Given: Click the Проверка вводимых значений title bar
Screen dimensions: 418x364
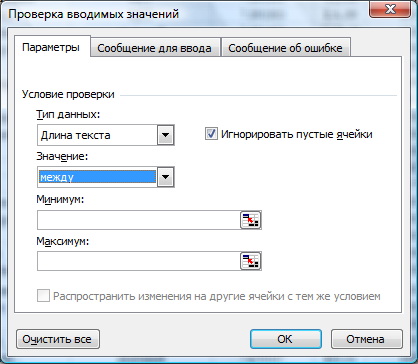Looking at the screenshot, I should click(187, 14).
